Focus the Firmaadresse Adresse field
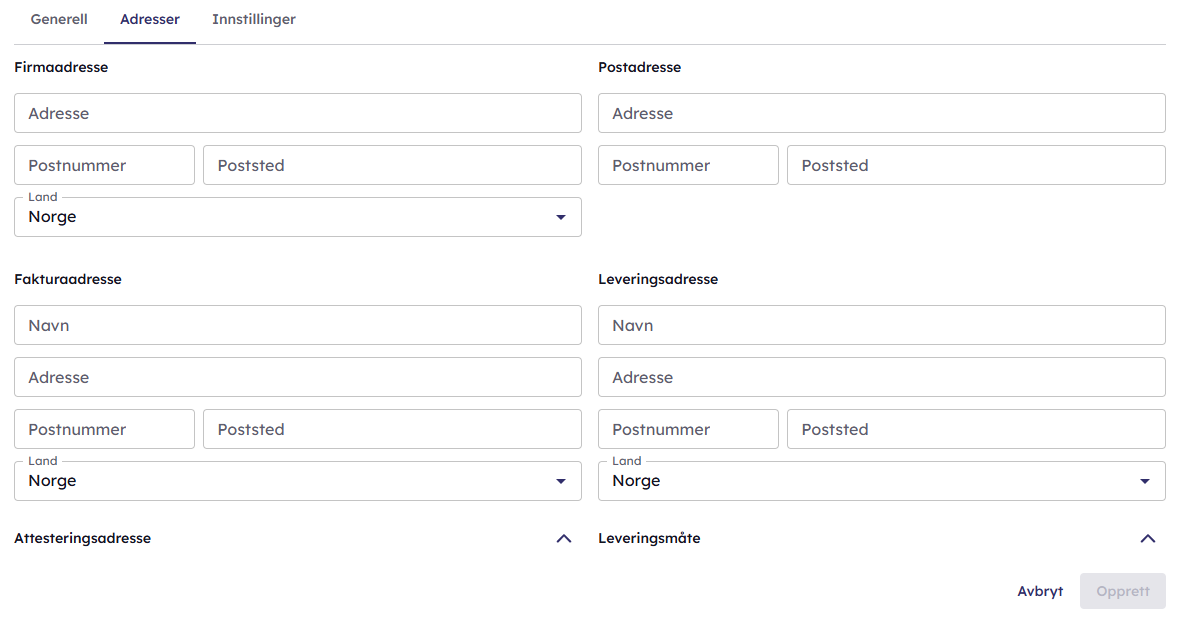Viewport: 1178px width, 626px height. point(297,114)
